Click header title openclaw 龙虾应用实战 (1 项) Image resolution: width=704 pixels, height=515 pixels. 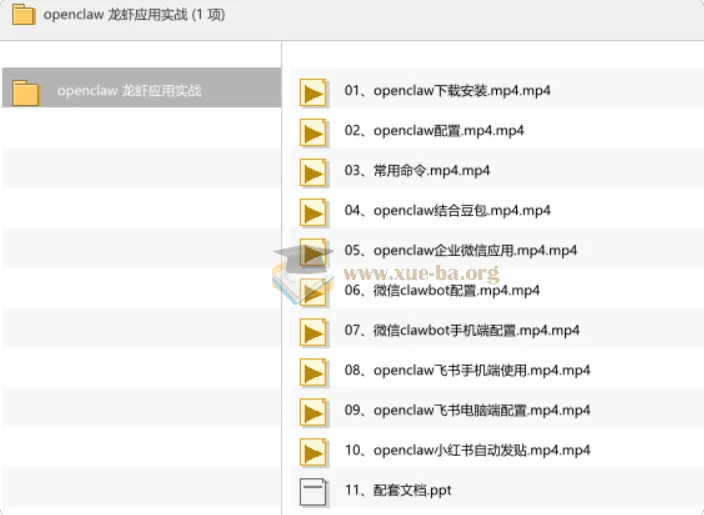click(x=134, y=15)
